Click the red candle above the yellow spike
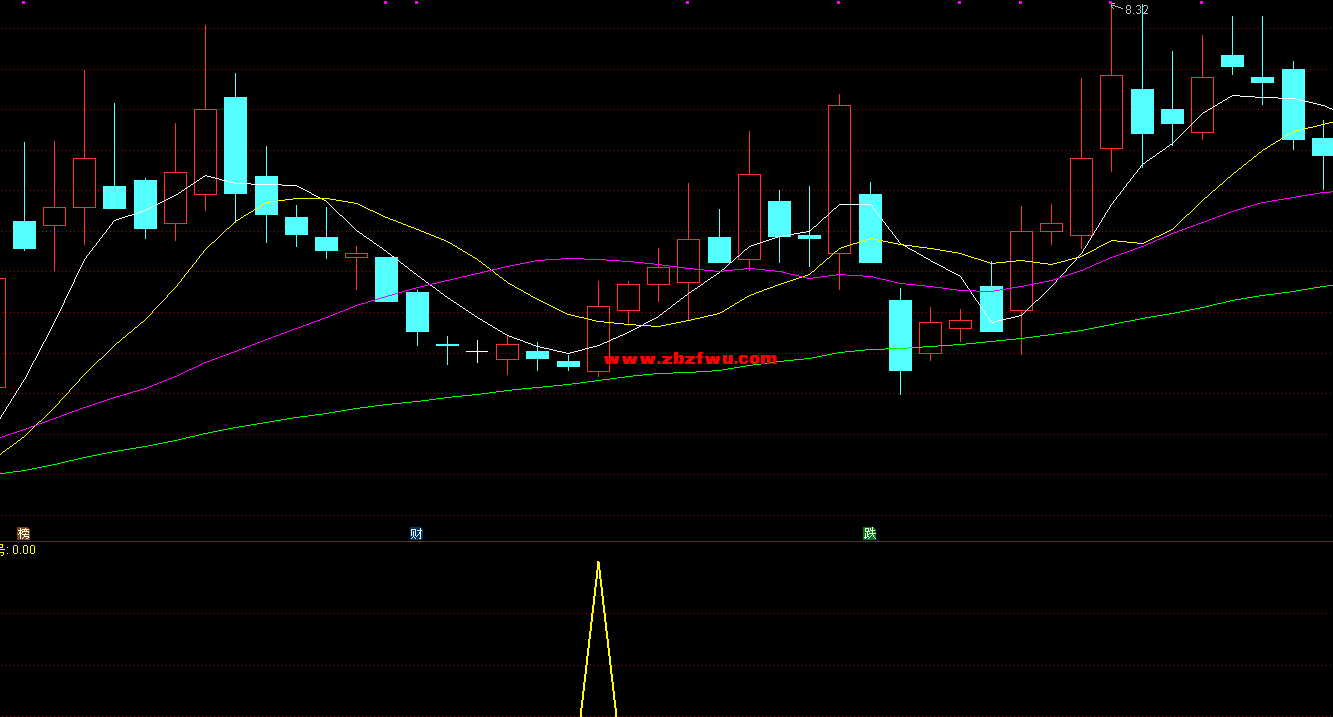The width and height of the screenshot is (1333, 717). click(x=598, y=340)
